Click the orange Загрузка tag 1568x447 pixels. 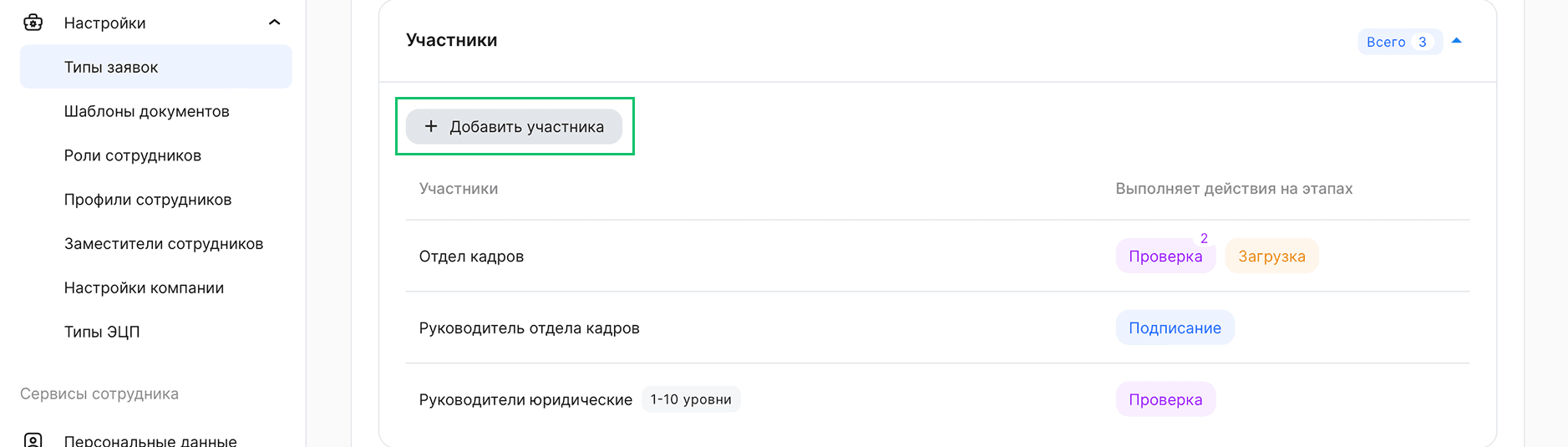coord(1271,257)
